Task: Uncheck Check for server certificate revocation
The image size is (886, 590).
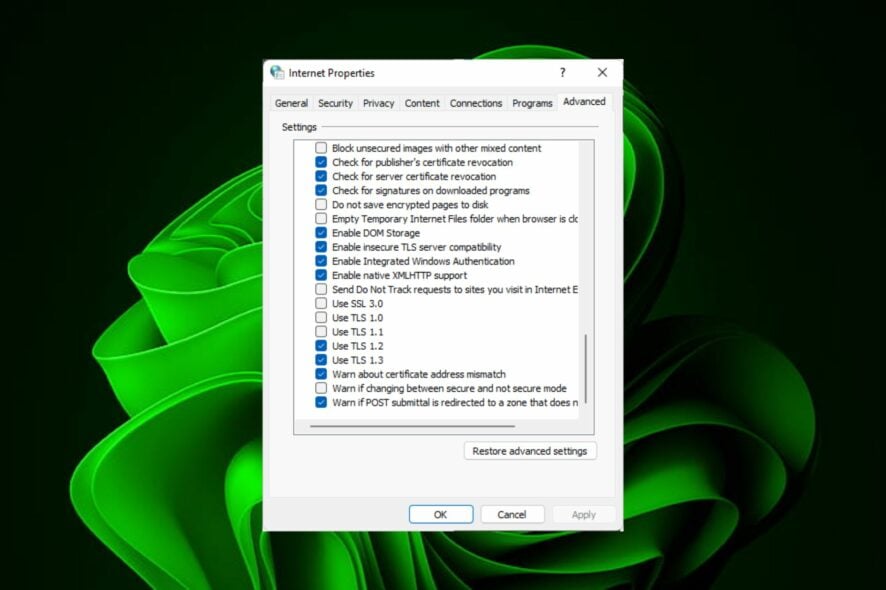Action: 322,176
